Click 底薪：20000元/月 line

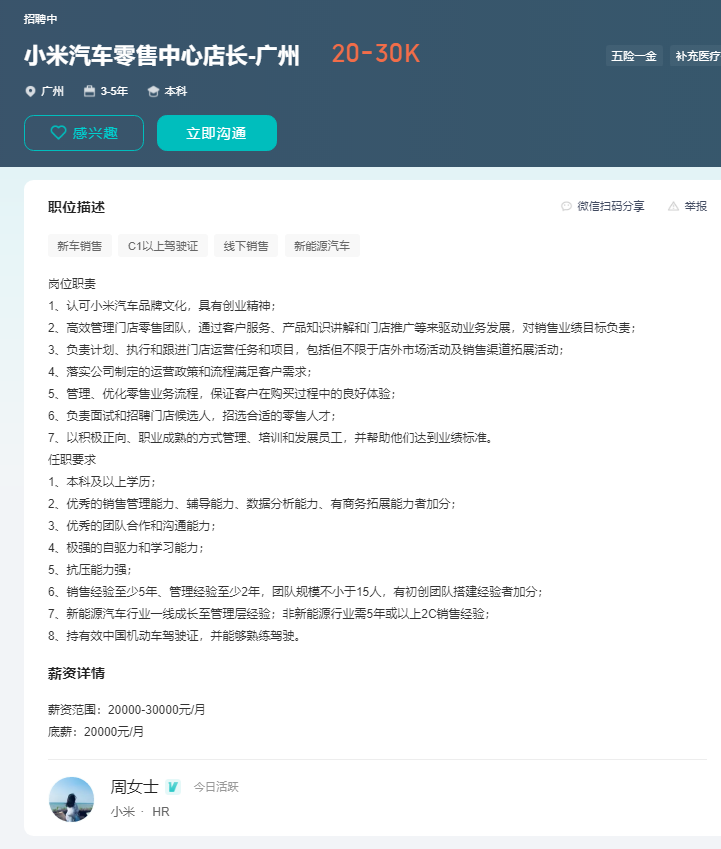[96, 732]
